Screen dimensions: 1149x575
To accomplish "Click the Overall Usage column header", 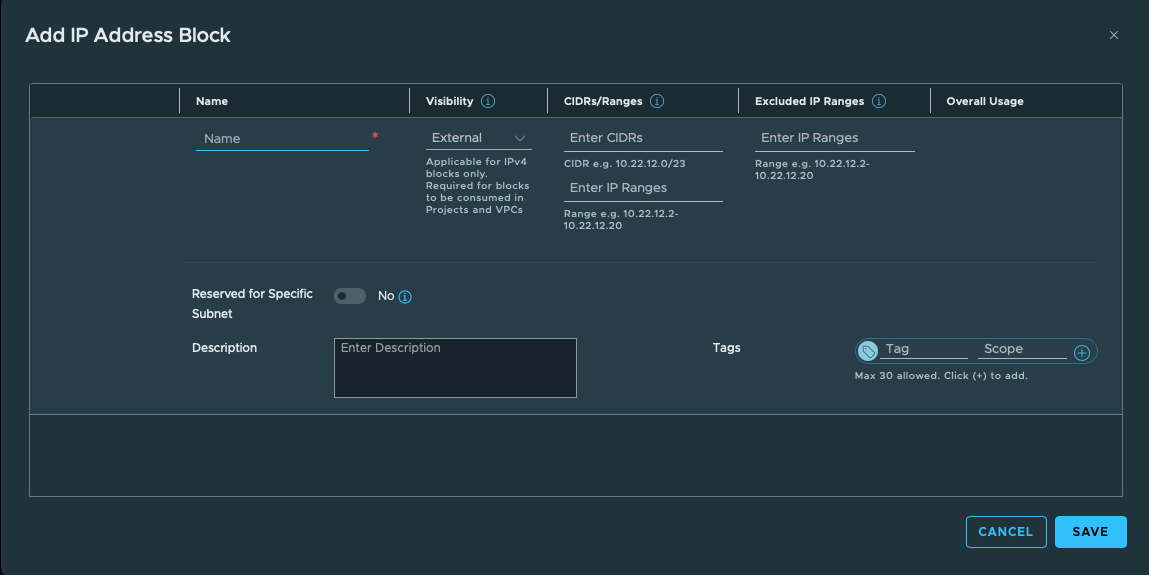I will [985, 101].
